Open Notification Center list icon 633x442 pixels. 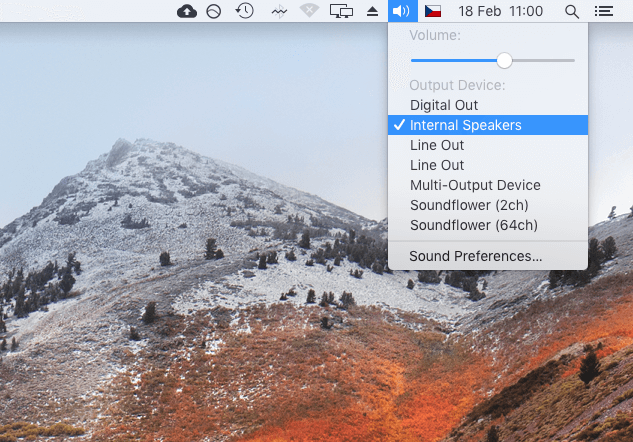click(x=603, y=11)
